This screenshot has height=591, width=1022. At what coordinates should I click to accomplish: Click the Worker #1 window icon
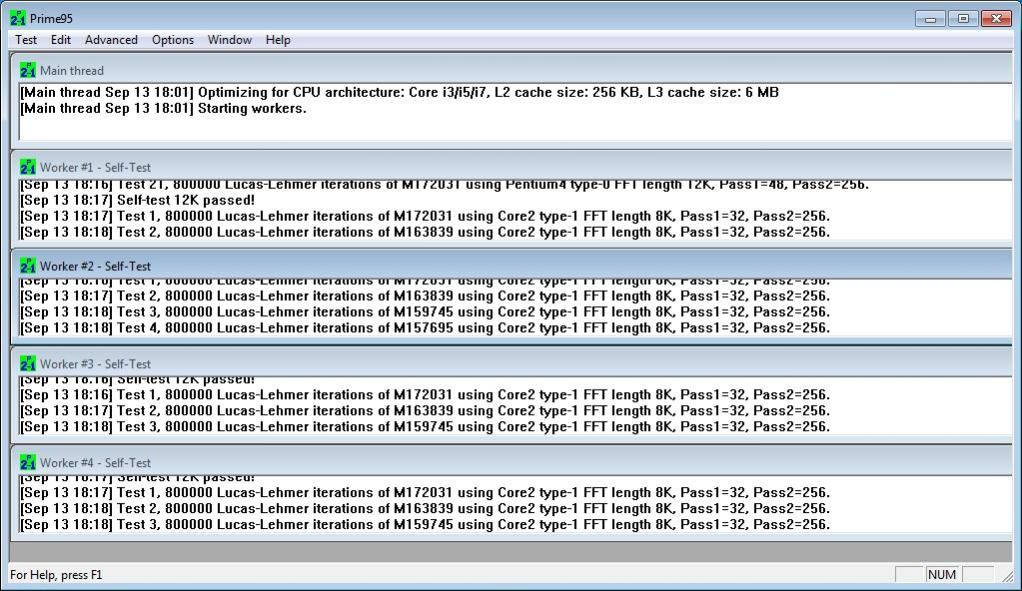pyautogui.click(x=27, y=167)
